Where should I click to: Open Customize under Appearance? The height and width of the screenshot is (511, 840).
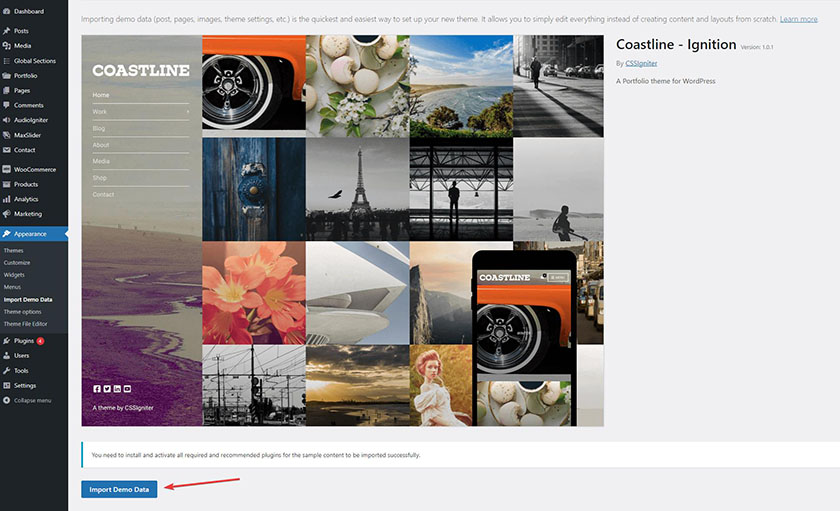tap(17, 262)
